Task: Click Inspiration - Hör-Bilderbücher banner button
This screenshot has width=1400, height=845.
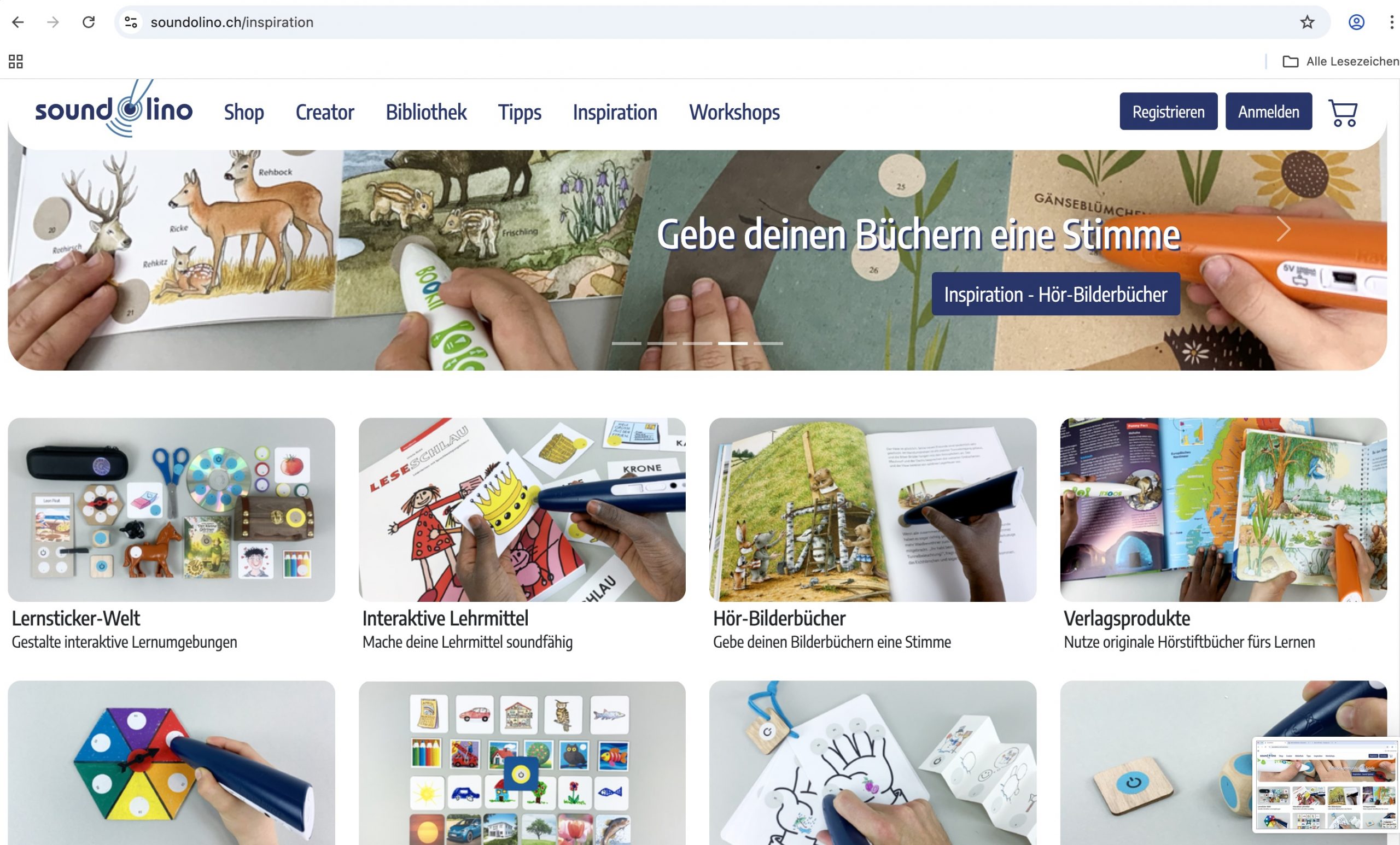Action: pyautogui.click(x=1055, y=294)
